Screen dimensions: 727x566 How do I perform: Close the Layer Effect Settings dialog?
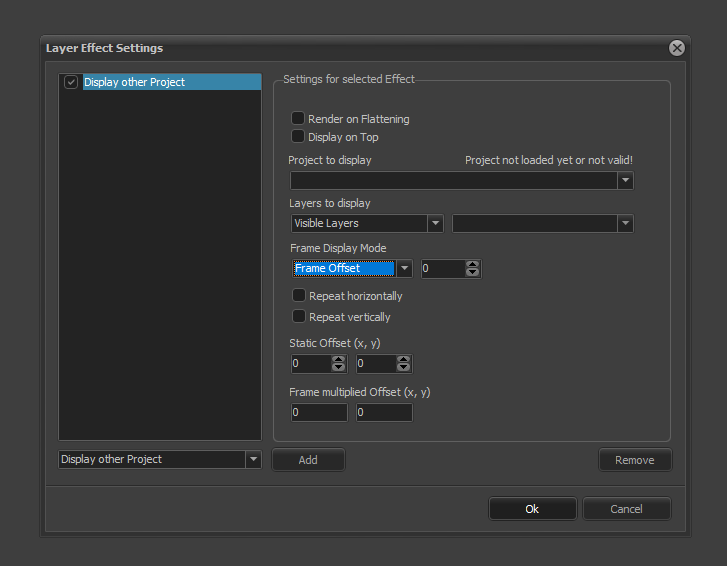coord(677,48)
